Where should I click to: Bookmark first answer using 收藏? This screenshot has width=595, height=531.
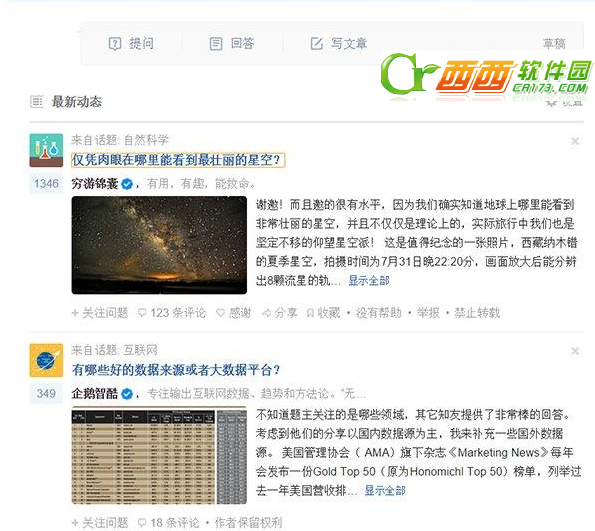(x=323, y=313)
